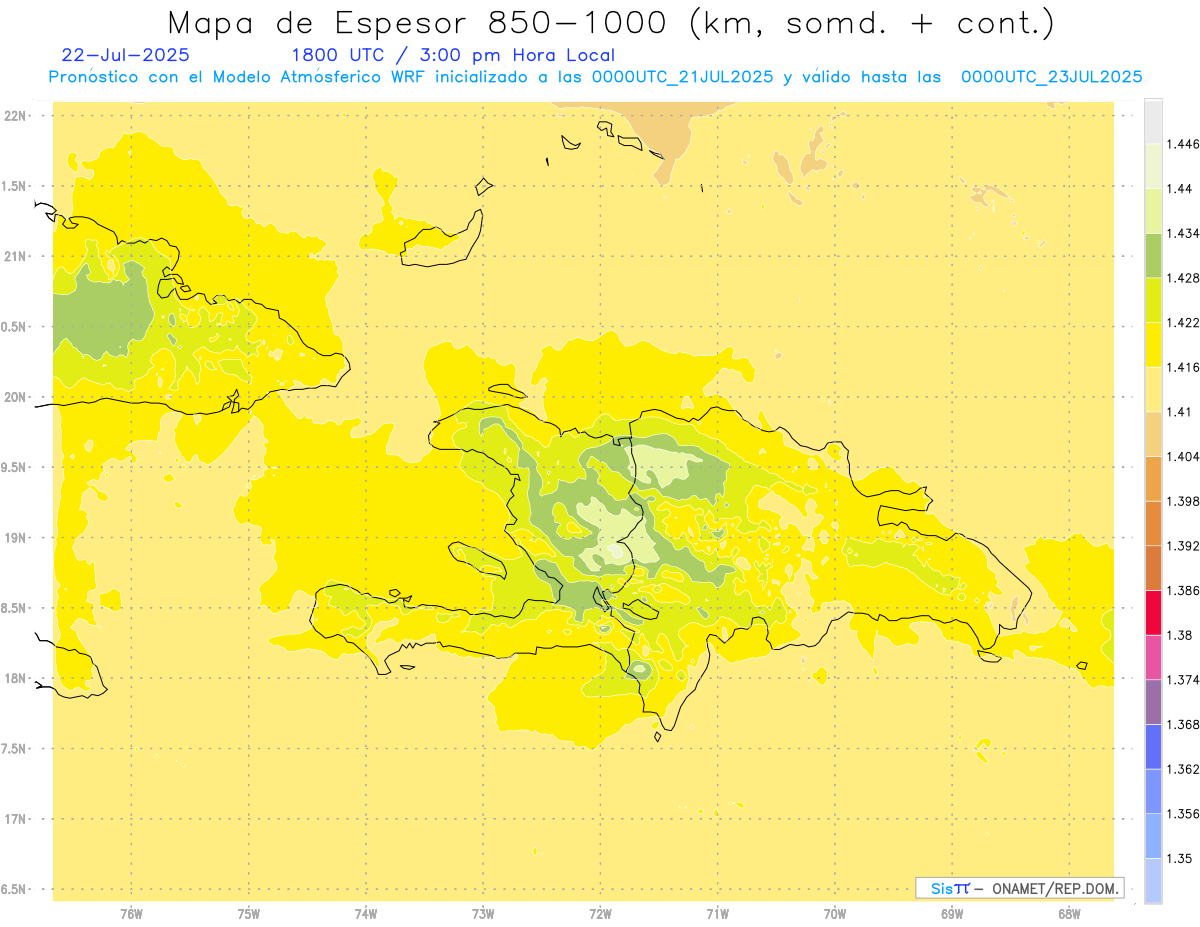1200x927 pixels.
Task: Click the purple legend swatch between 1.368 and 1.374
Action: click(1153, 702)
